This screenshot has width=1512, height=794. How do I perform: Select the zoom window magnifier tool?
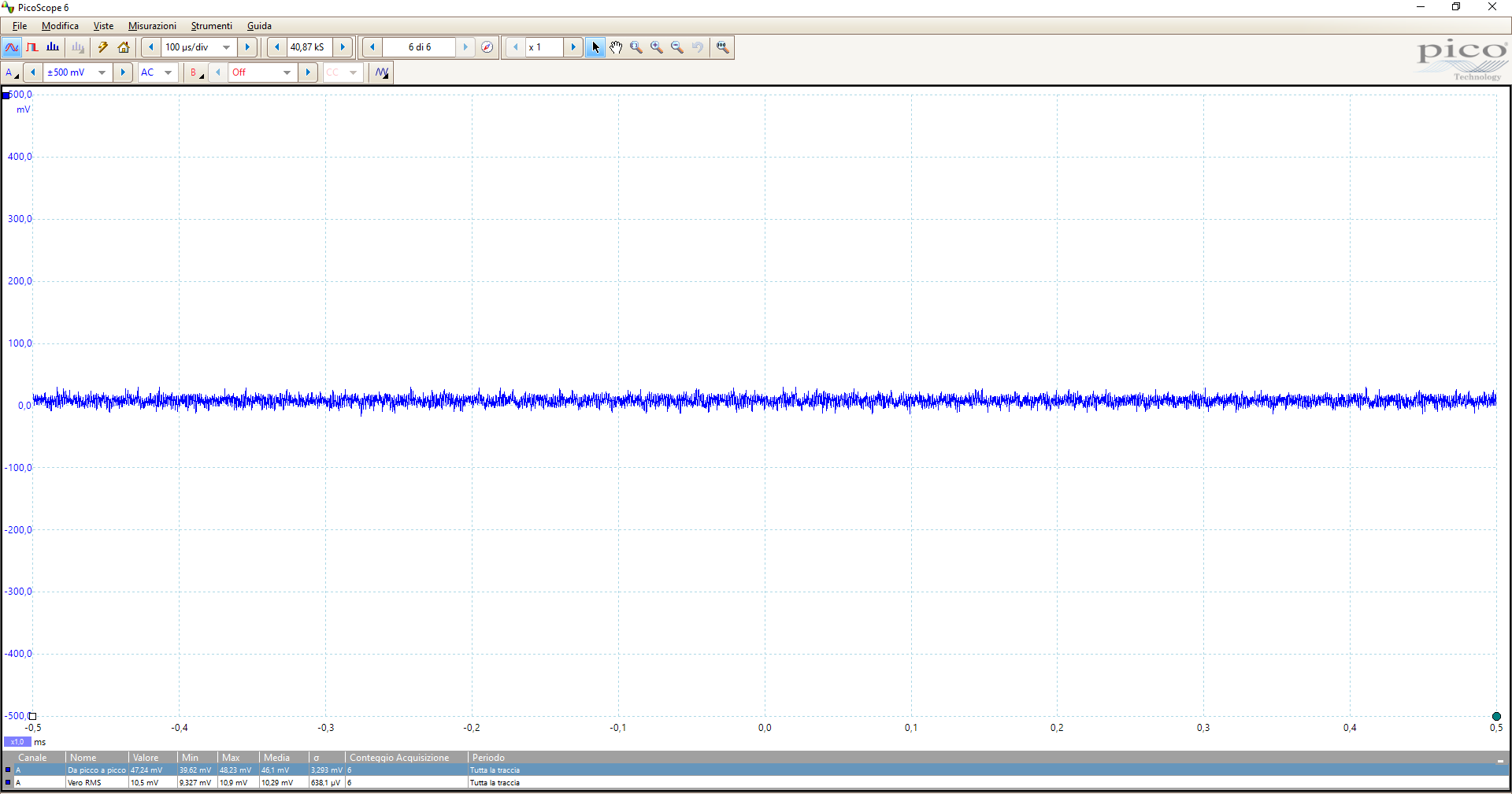(636, 47)
